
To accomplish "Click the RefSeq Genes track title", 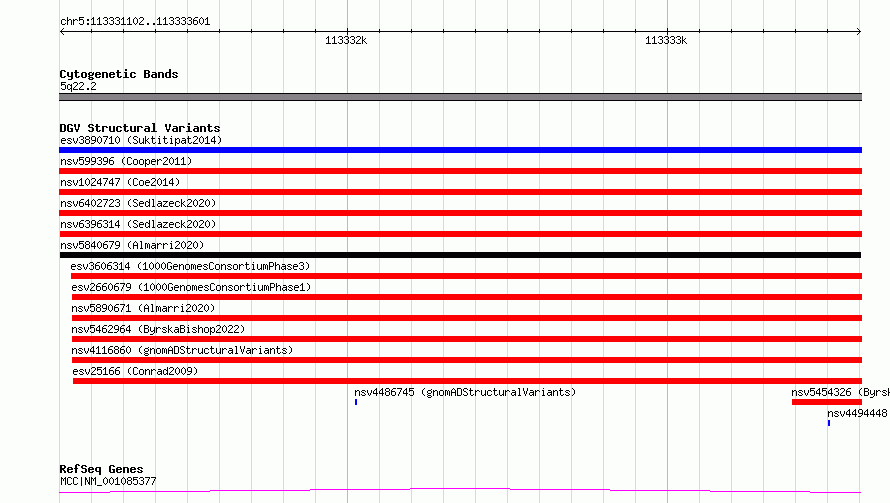I will click(x=101, y=469).
